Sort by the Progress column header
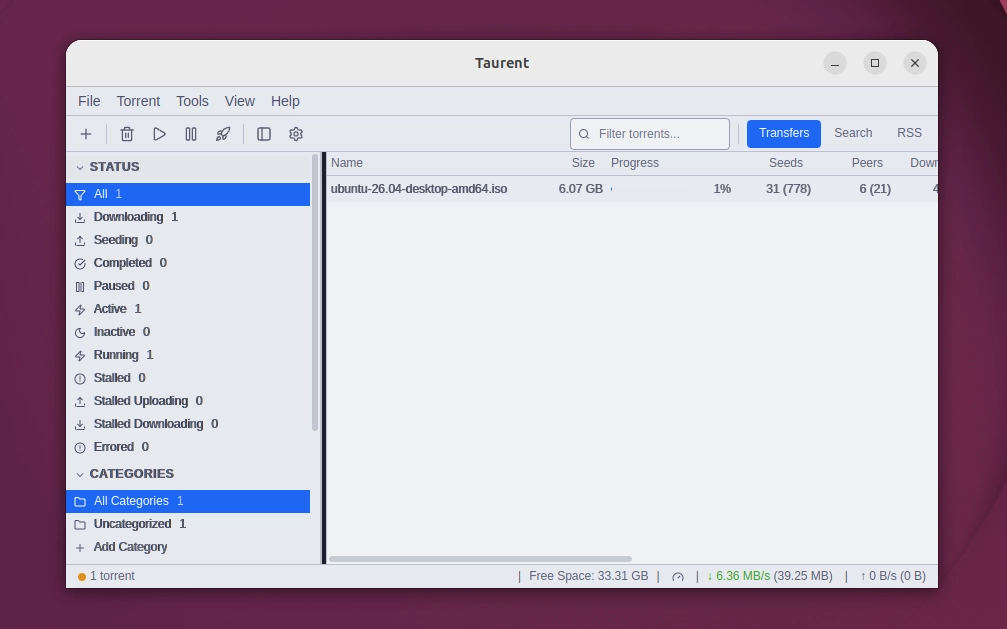The image size is (1007, 629). [x=635, y=163]
